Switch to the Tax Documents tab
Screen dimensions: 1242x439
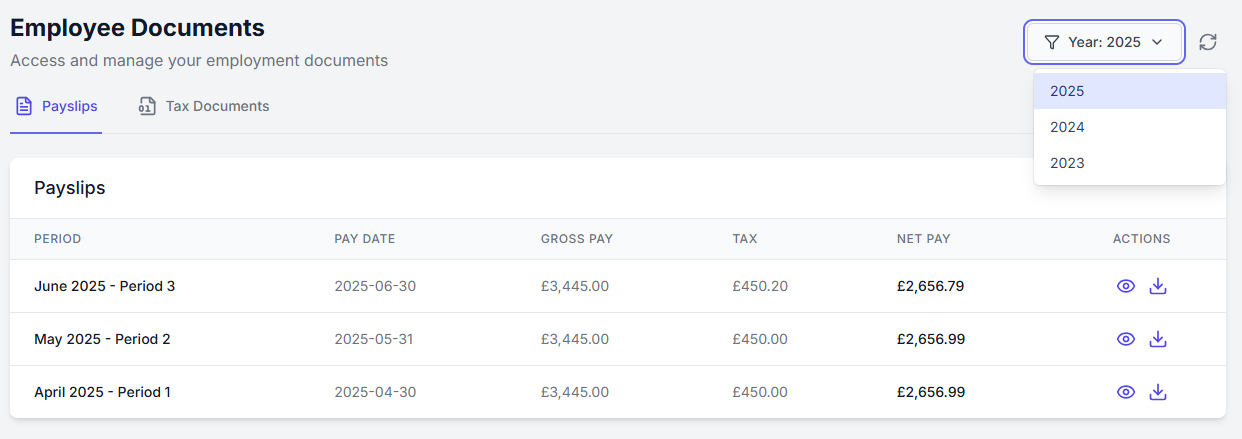(x=204, y=106)
